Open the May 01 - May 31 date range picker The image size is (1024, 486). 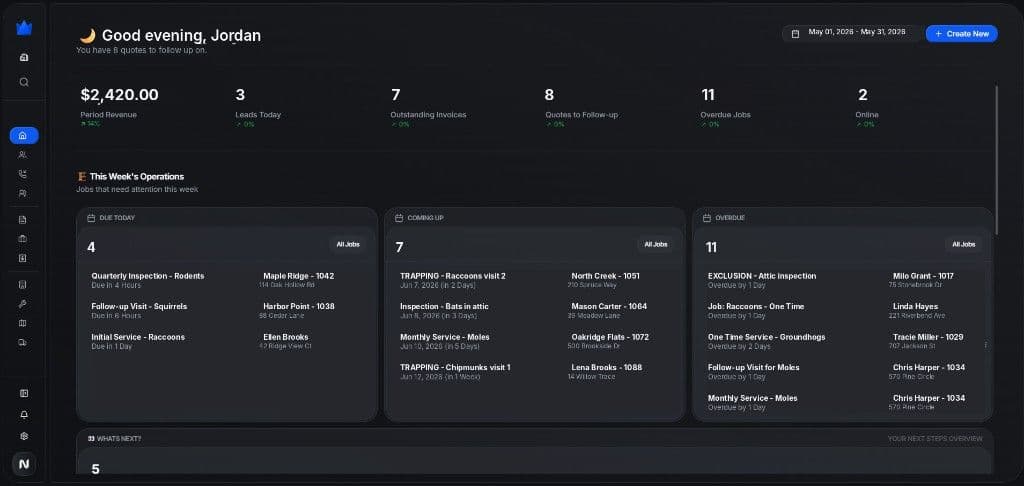pyautogui.click(x=852, y=33)
